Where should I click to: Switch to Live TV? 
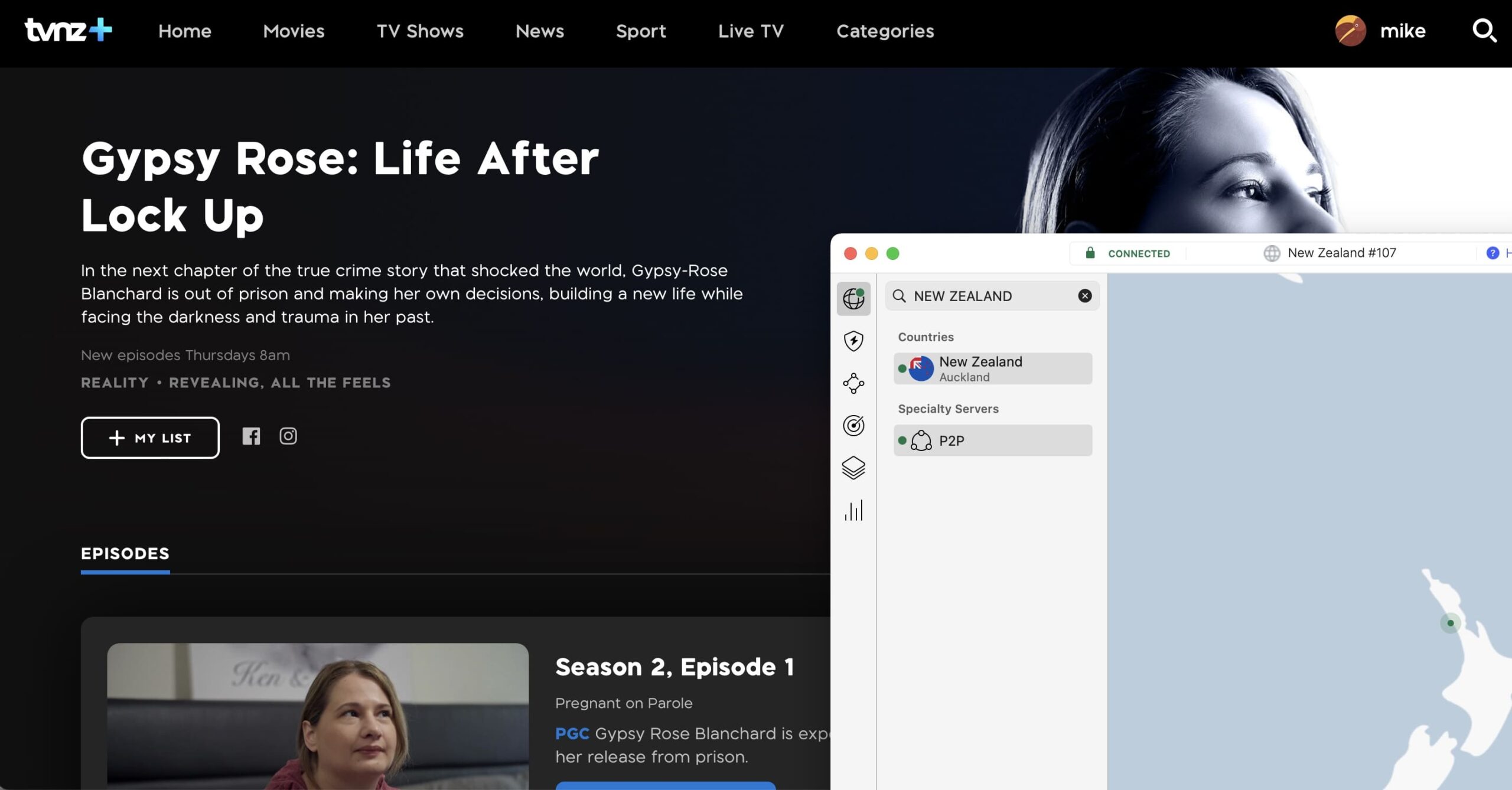[x=750, y=31]
